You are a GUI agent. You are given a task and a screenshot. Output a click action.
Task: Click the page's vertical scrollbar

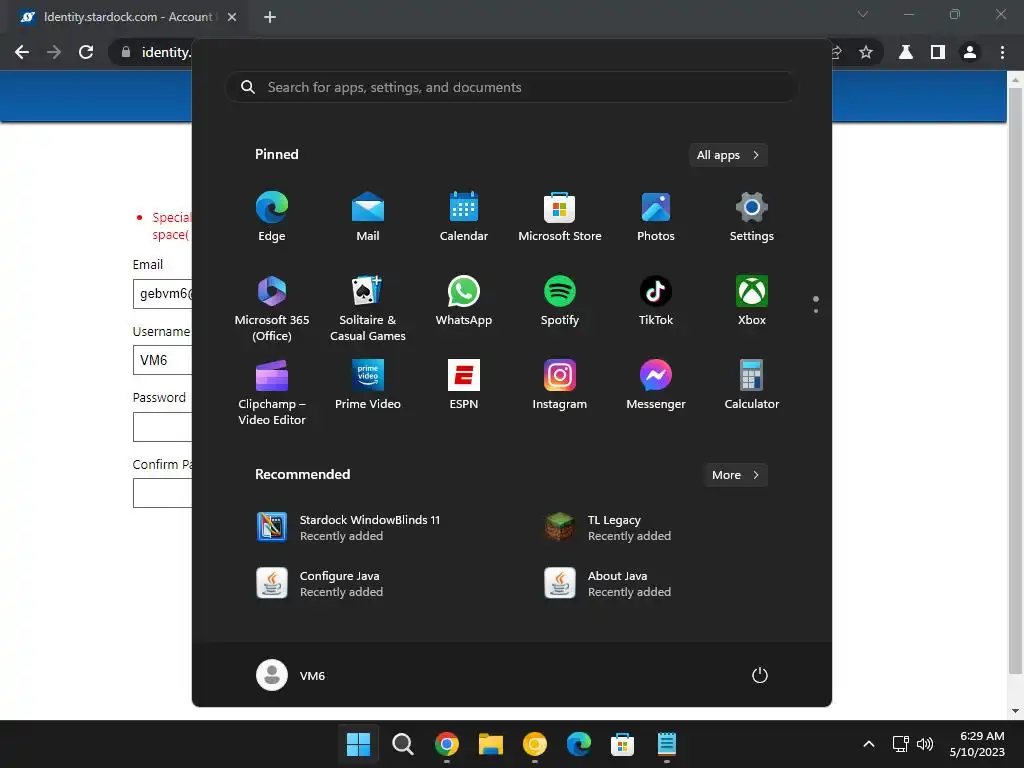pyautogui.click(x=1015, y=381)
